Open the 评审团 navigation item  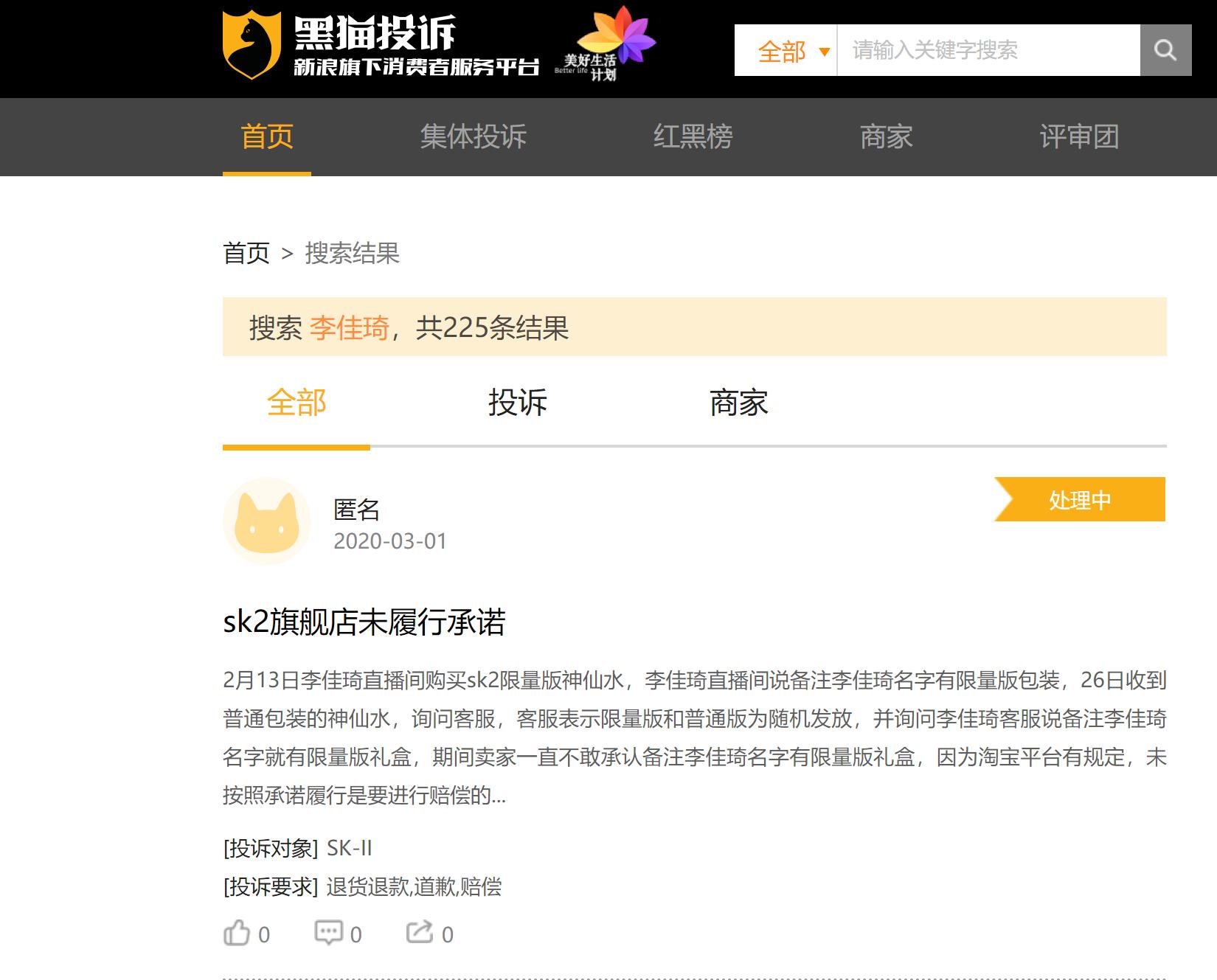click(1080, 137)
